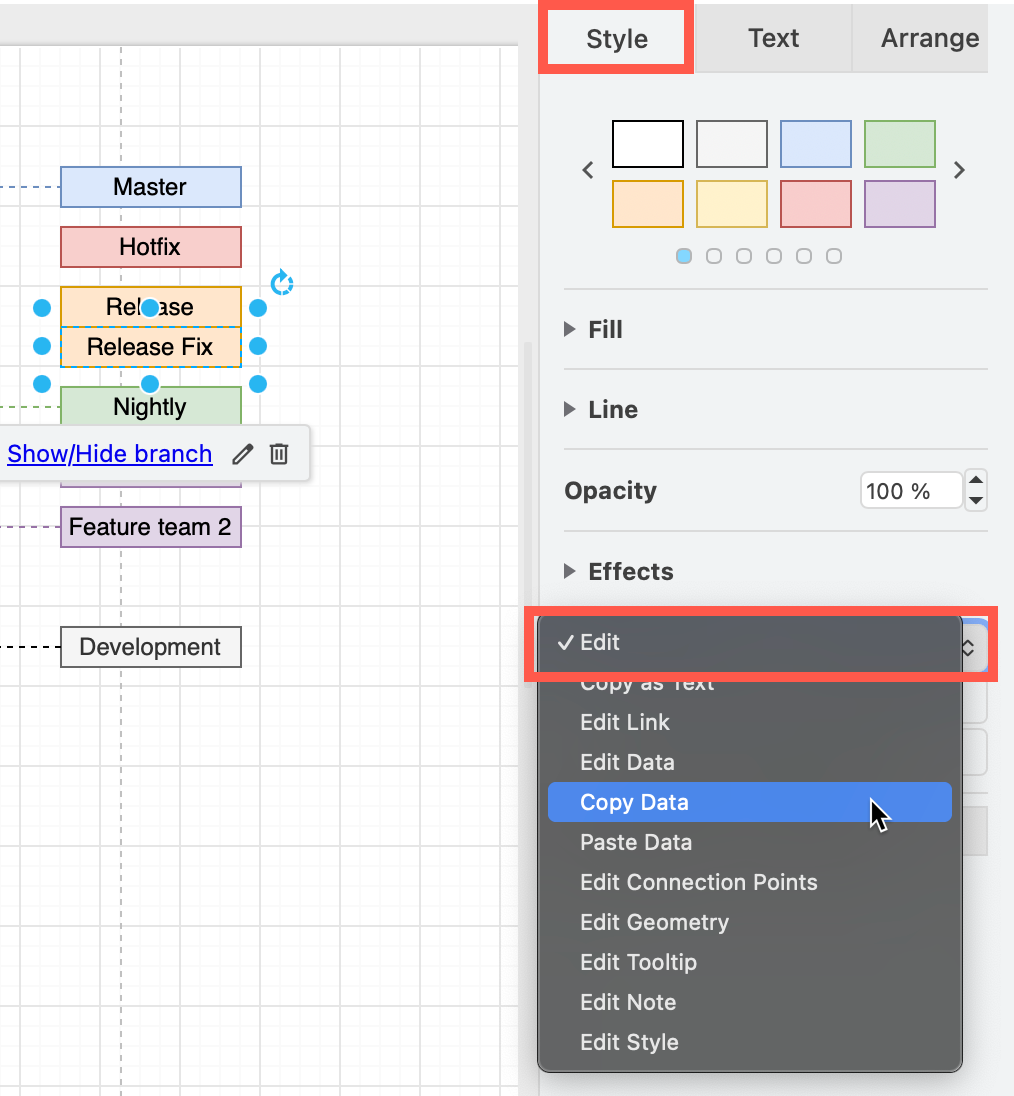1014x1096 pixels.
Task: Expand the Effects section
Action: click(x=618, y=572)
